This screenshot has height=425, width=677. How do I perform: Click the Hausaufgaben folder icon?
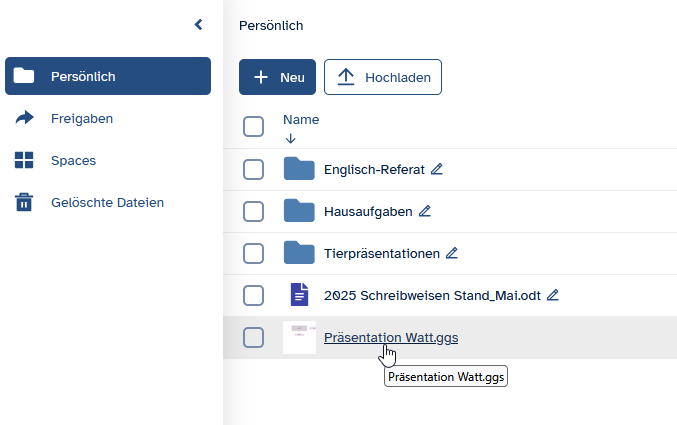point(299,211)
